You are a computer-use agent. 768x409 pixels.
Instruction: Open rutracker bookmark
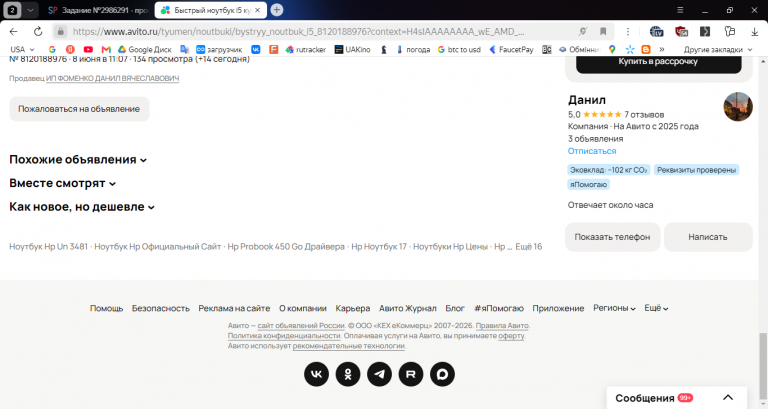(306, 49)
